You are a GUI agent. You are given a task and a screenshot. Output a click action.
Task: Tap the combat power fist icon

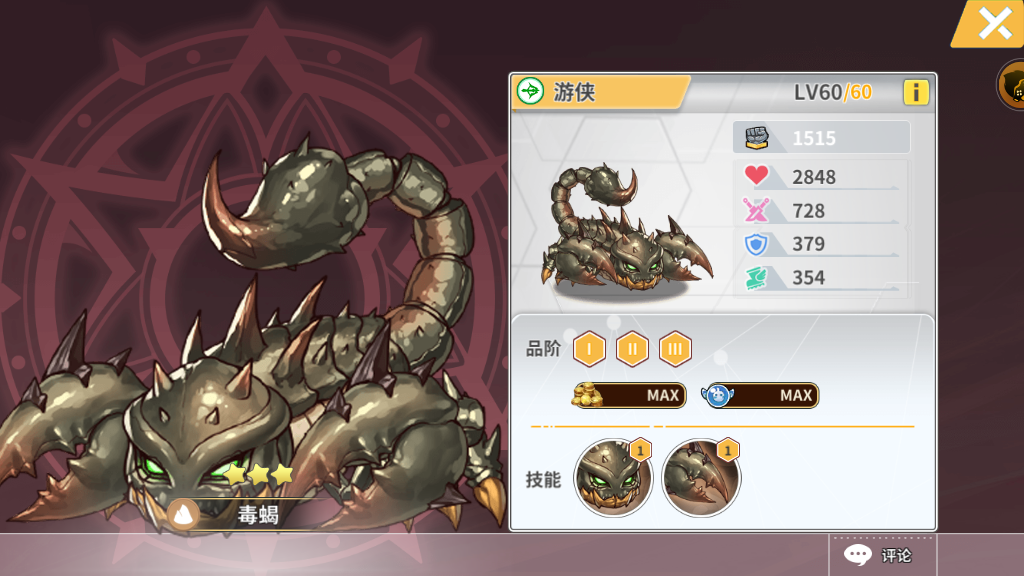point(757,138)
